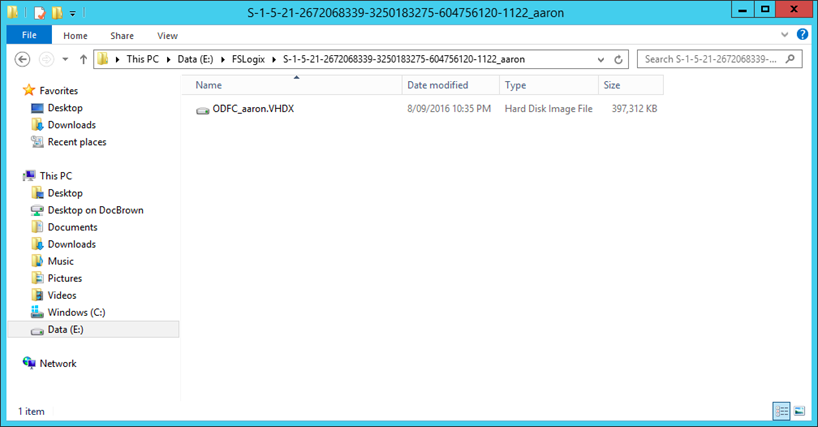Open Desktop under Favorites
This screenshot has width=818, height=427.
[65, 108]
